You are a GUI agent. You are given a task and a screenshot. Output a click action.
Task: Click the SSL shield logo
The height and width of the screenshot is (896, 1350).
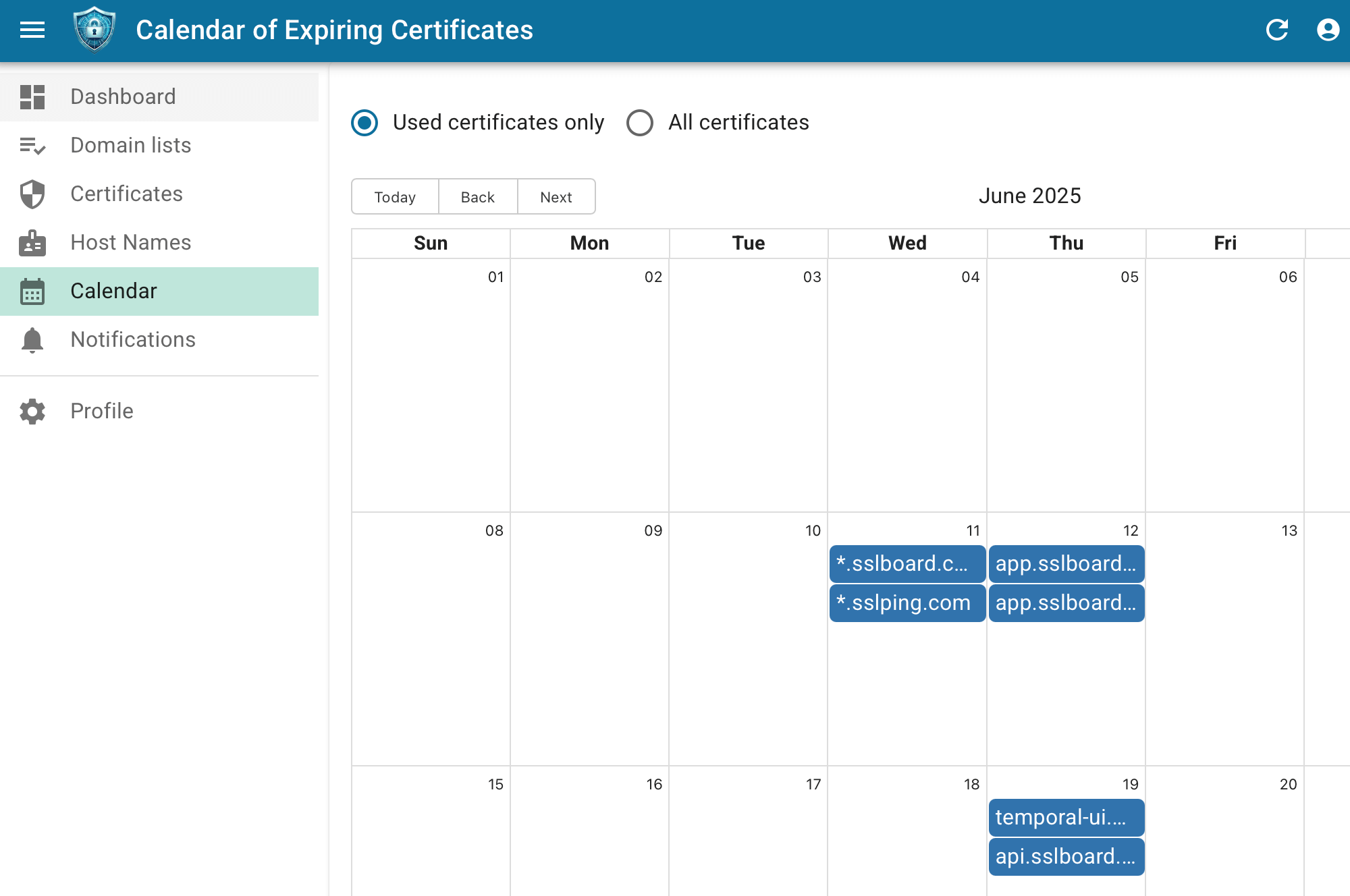point(94,30)
